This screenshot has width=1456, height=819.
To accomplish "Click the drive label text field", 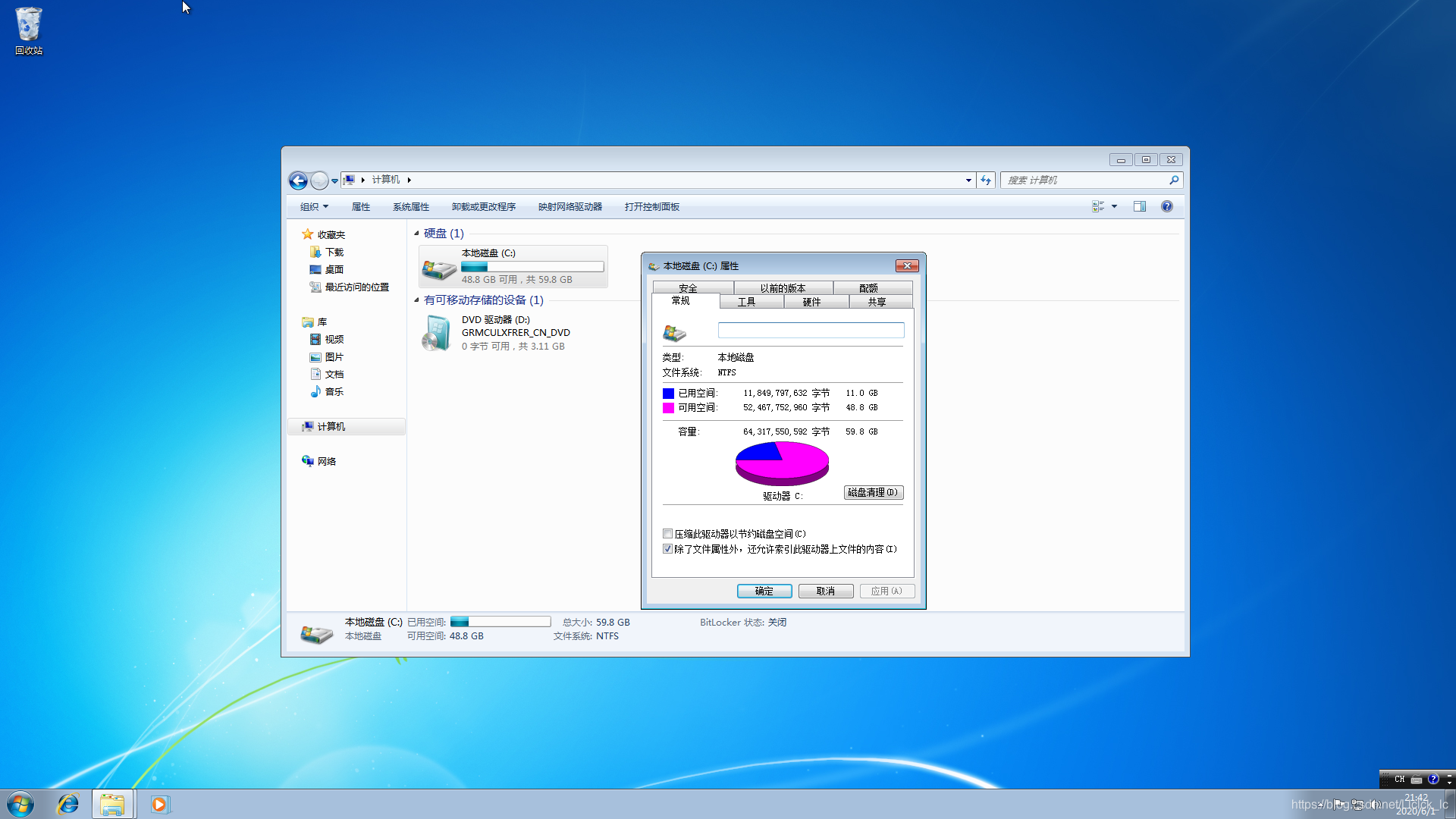I will (811, 331).
